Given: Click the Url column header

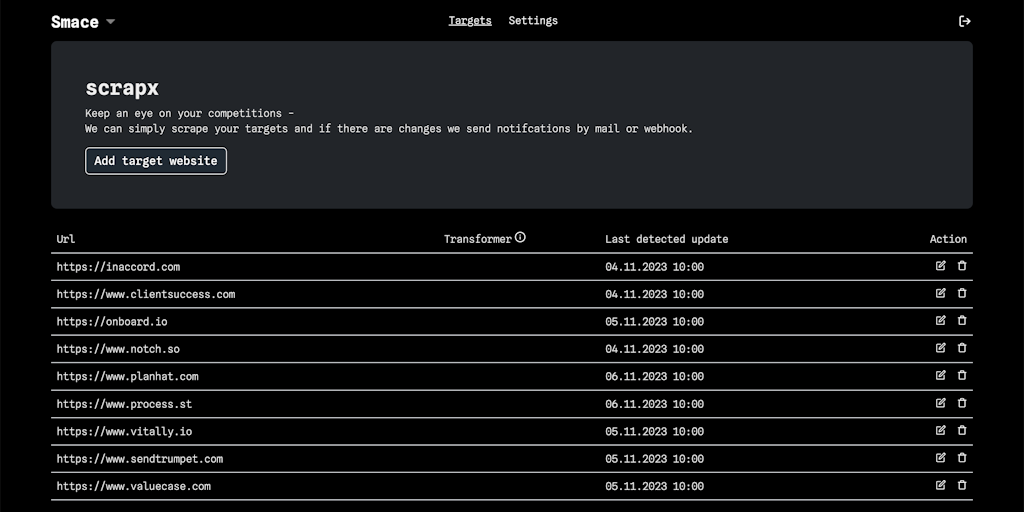Looking at the screenshot, I should (66, 239).
